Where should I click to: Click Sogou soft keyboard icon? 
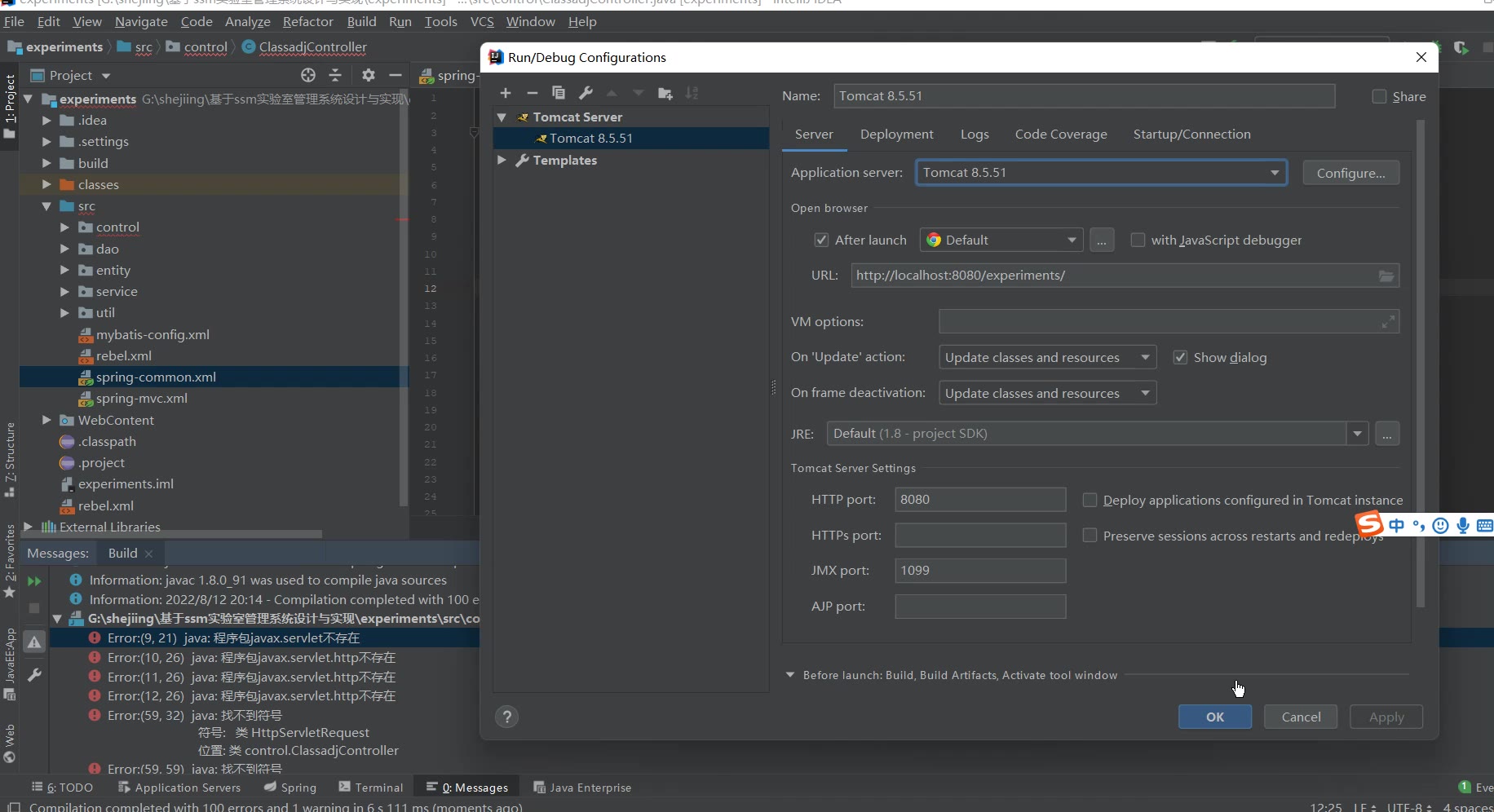1485,526
